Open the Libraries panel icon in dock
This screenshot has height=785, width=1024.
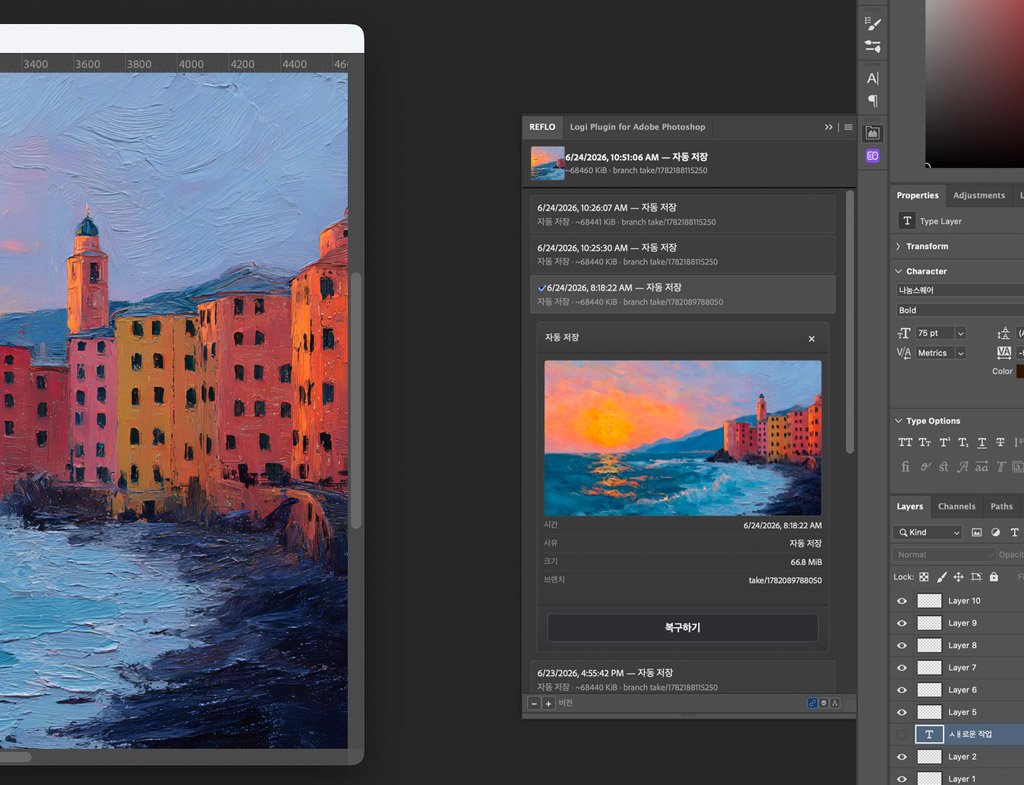872,133
